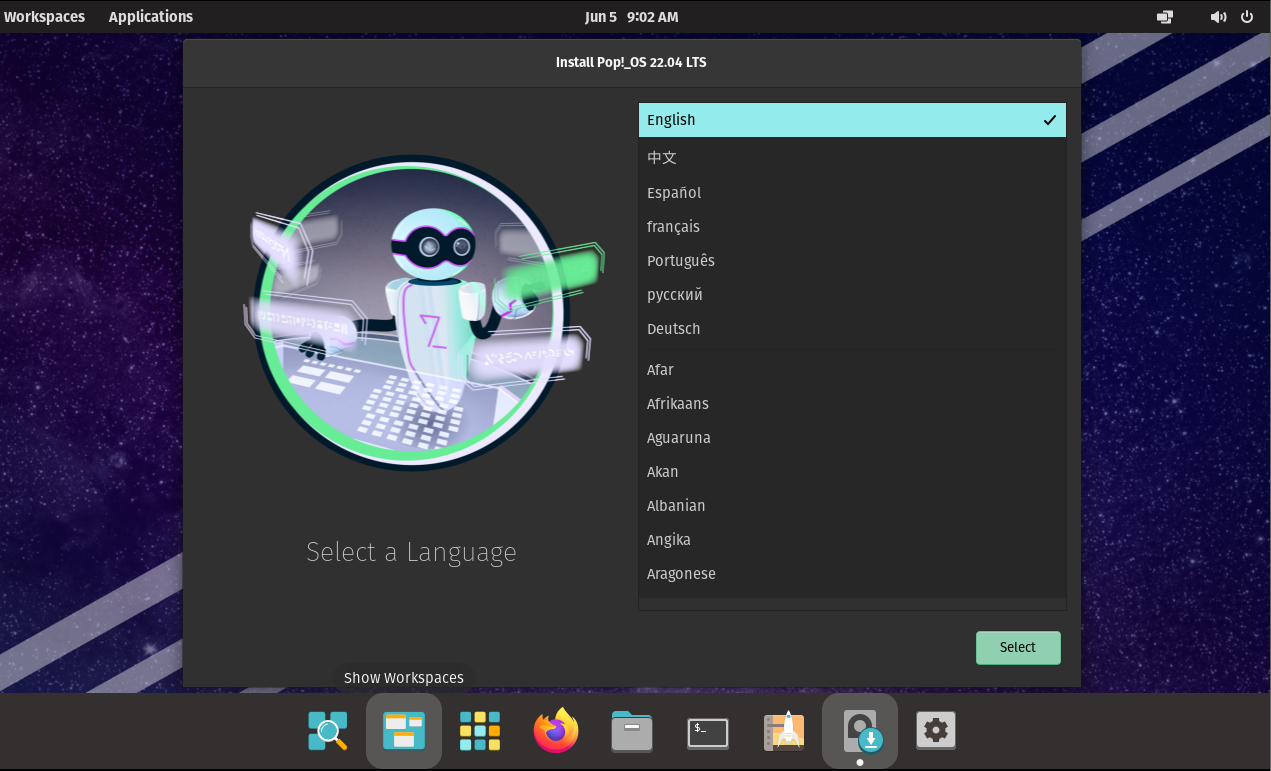
Task: Open the Applications menu in top bar
Action: [x=151, y=17]
